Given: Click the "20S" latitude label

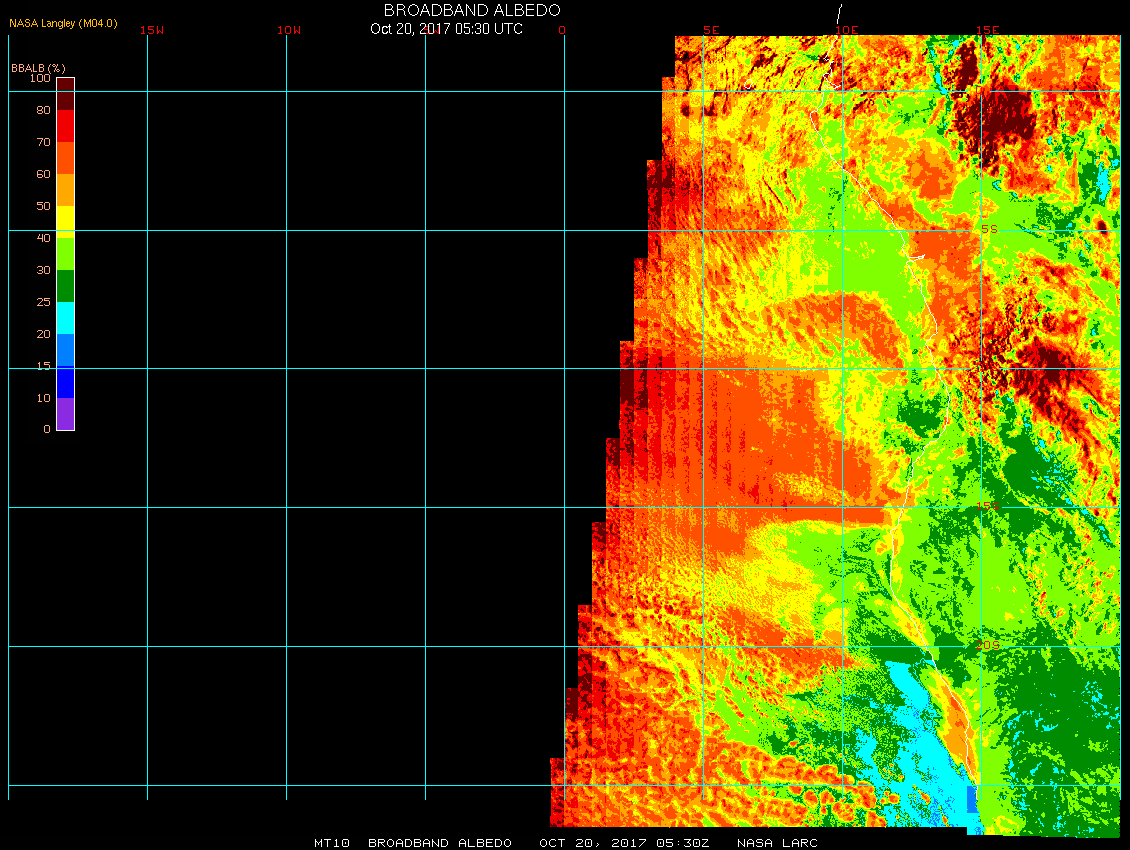Looking at the screenshot, I should [988, 645].
